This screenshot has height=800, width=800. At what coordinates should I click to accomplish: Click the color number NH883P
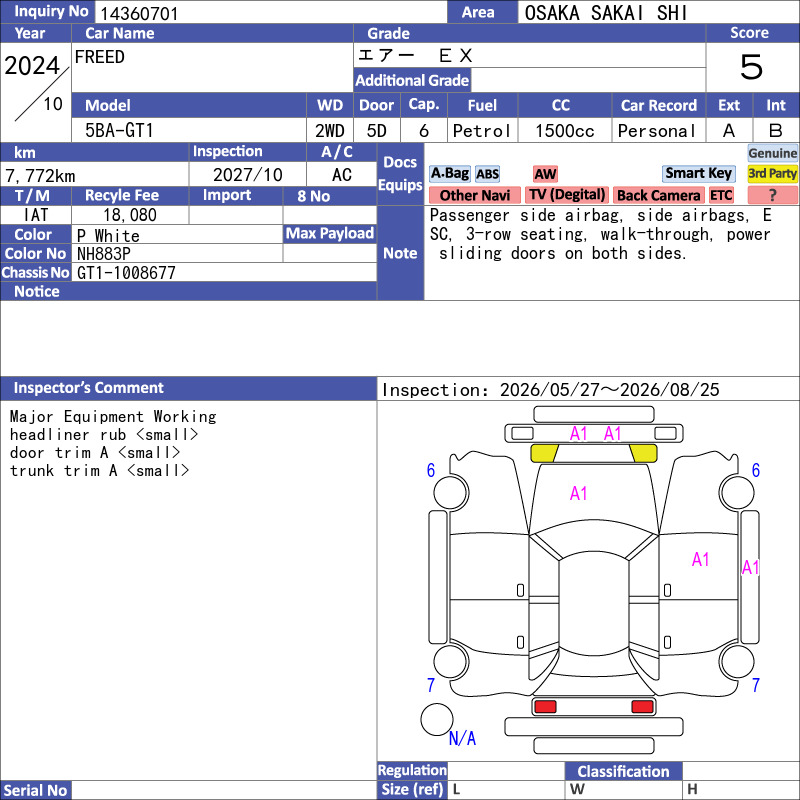(104, 254)
